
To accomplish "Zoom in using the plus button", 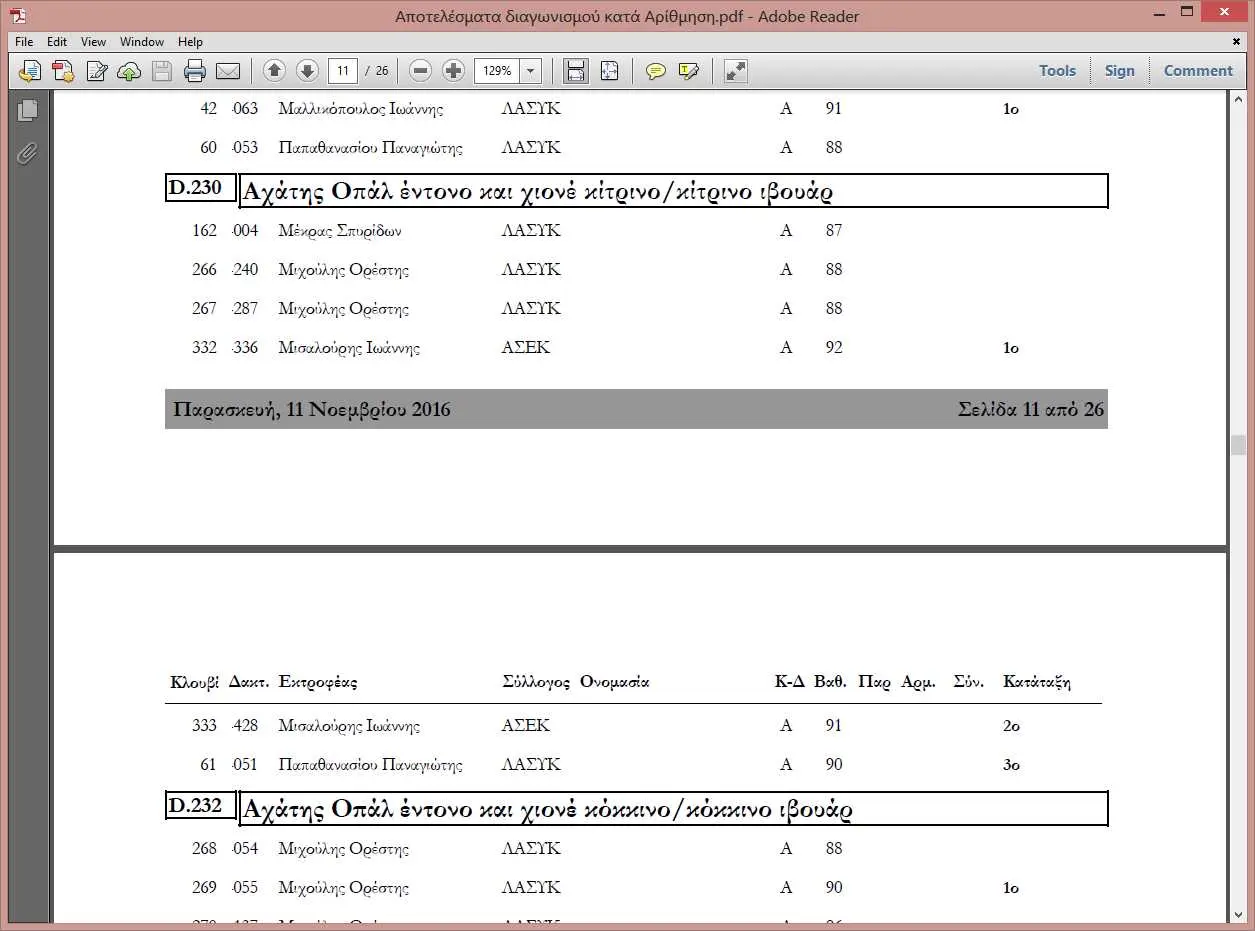I will (453, 71).
